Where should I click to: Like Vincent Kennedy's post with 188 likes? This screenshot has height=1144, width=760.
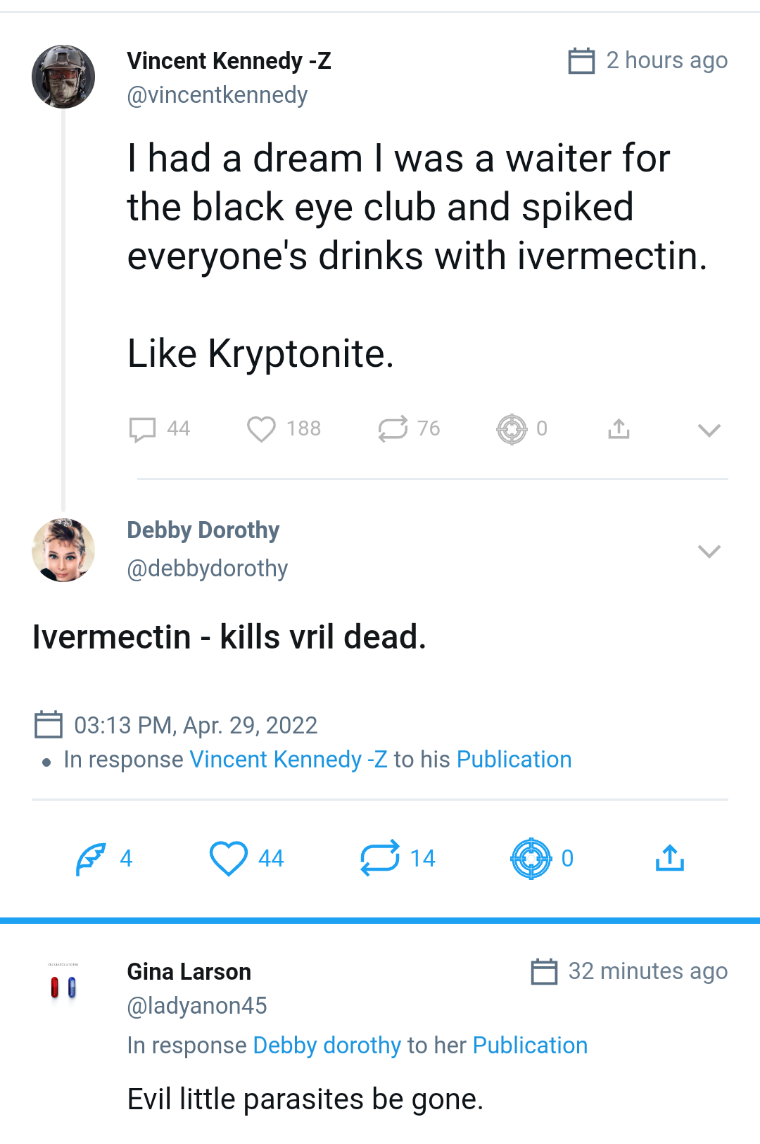click(261, 429)
